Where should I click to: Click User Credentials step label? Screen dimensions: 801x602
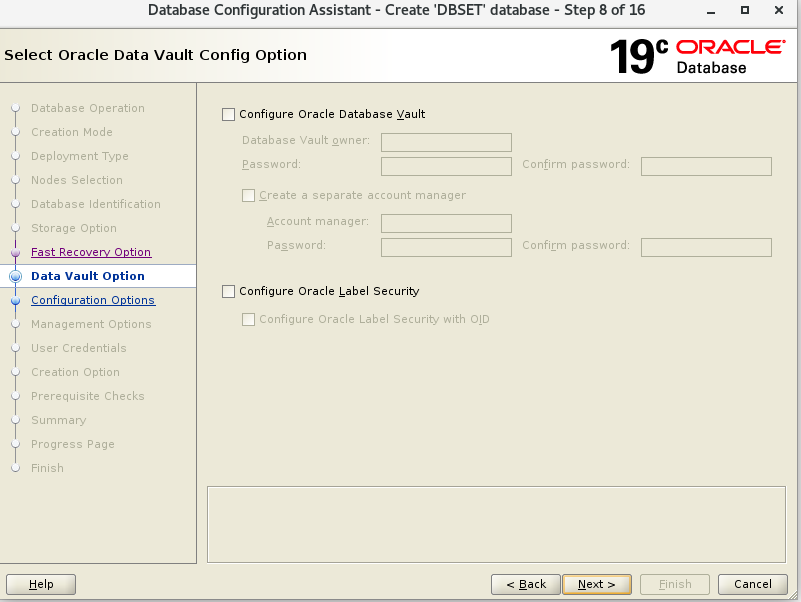[79, 349]
